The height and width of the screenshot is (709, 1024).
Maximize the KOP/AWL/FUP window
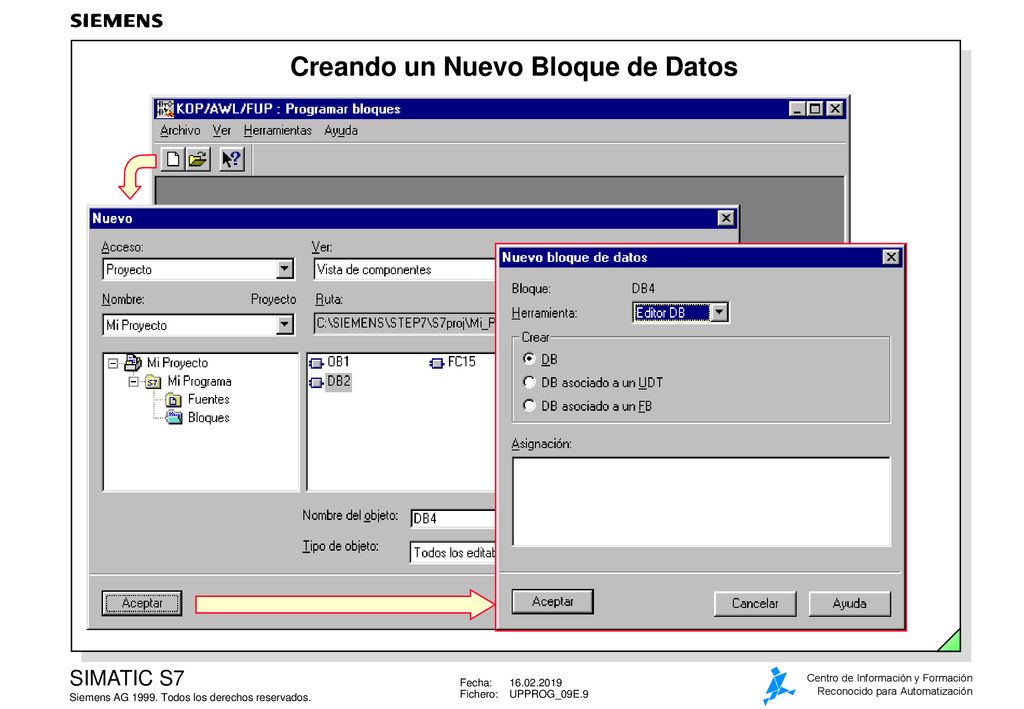pyautogui.click(x=815, y=109)
